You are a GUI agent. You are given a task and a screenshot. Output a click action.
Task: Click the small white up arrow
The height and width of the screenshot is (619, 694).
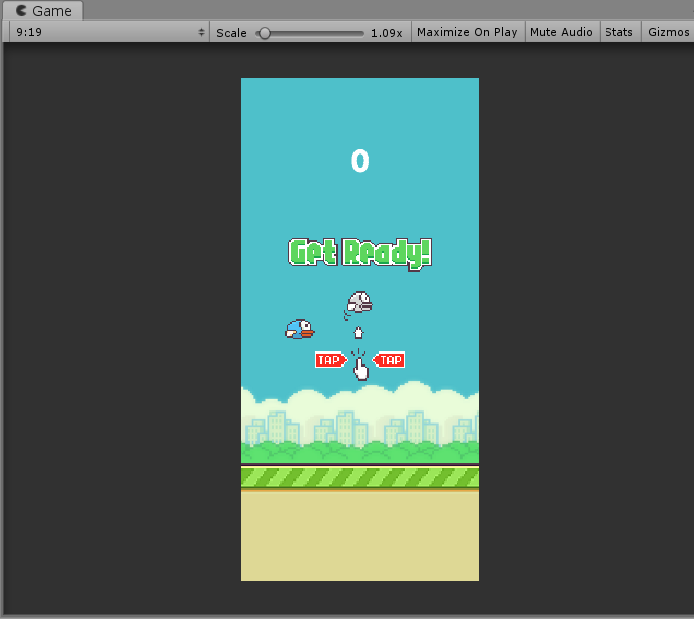358,333
